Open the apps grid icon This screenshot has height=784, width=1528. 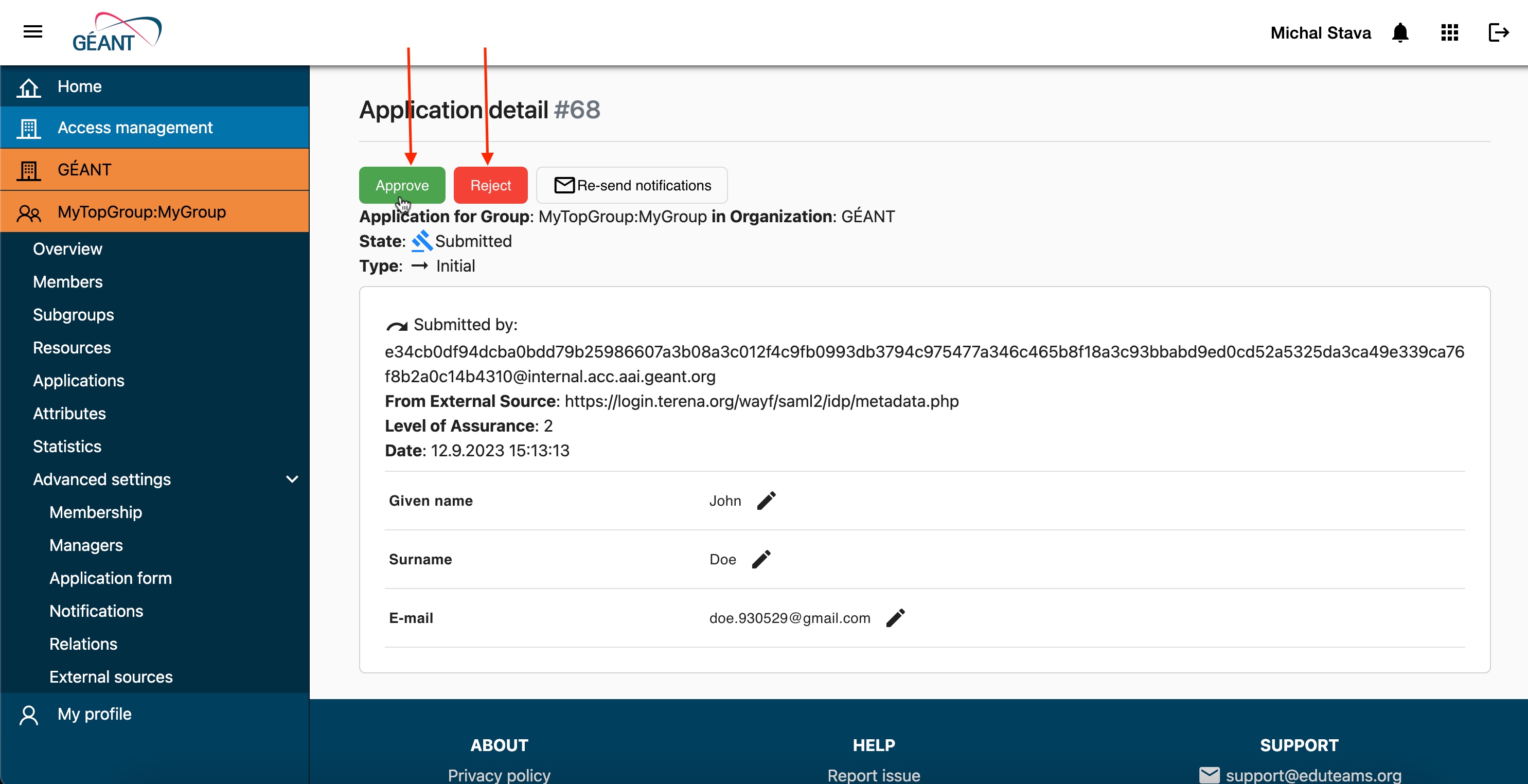[x=1449, y=32]
